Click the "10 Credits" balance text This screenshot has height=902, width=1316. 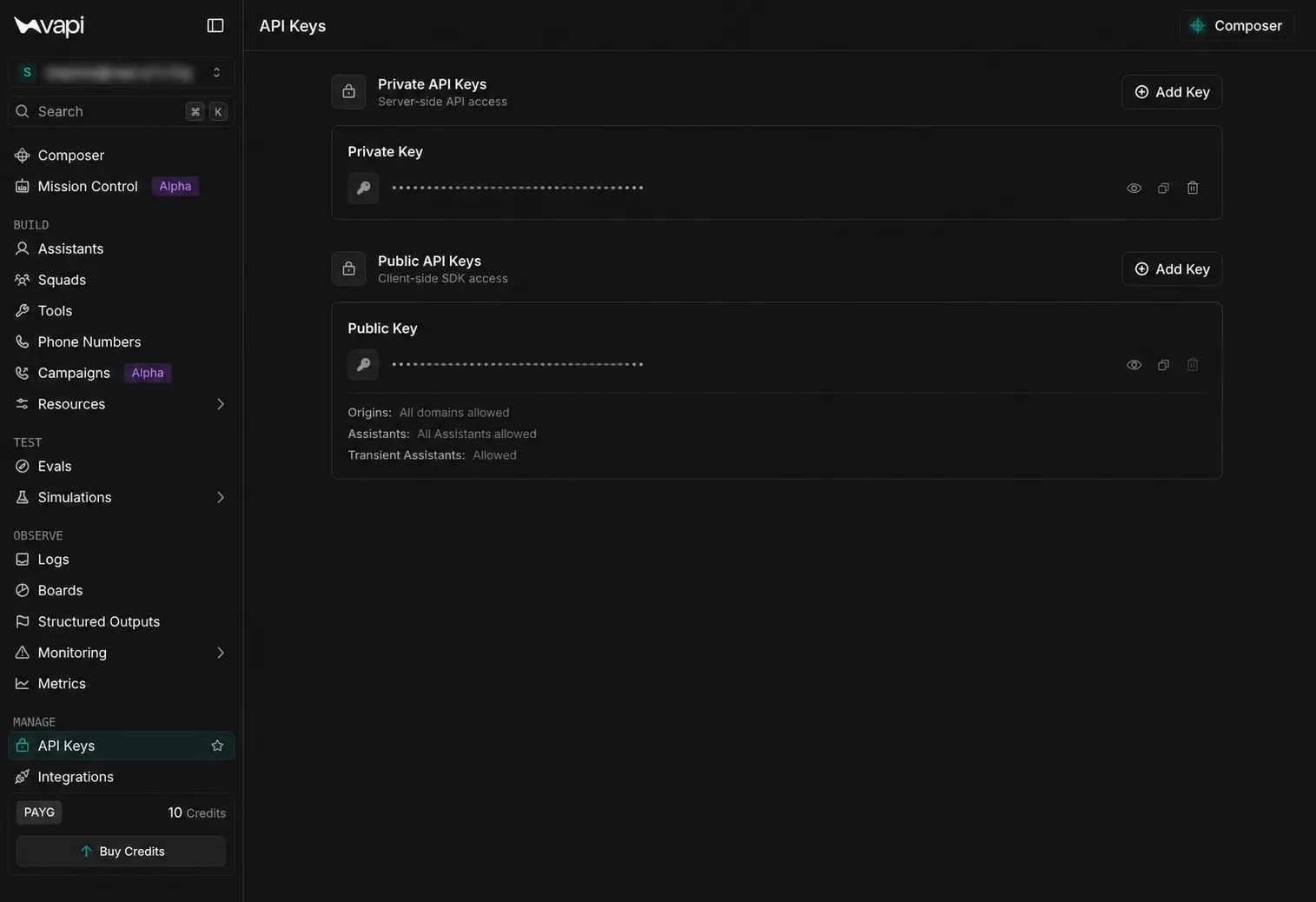[x=196, y=812]
